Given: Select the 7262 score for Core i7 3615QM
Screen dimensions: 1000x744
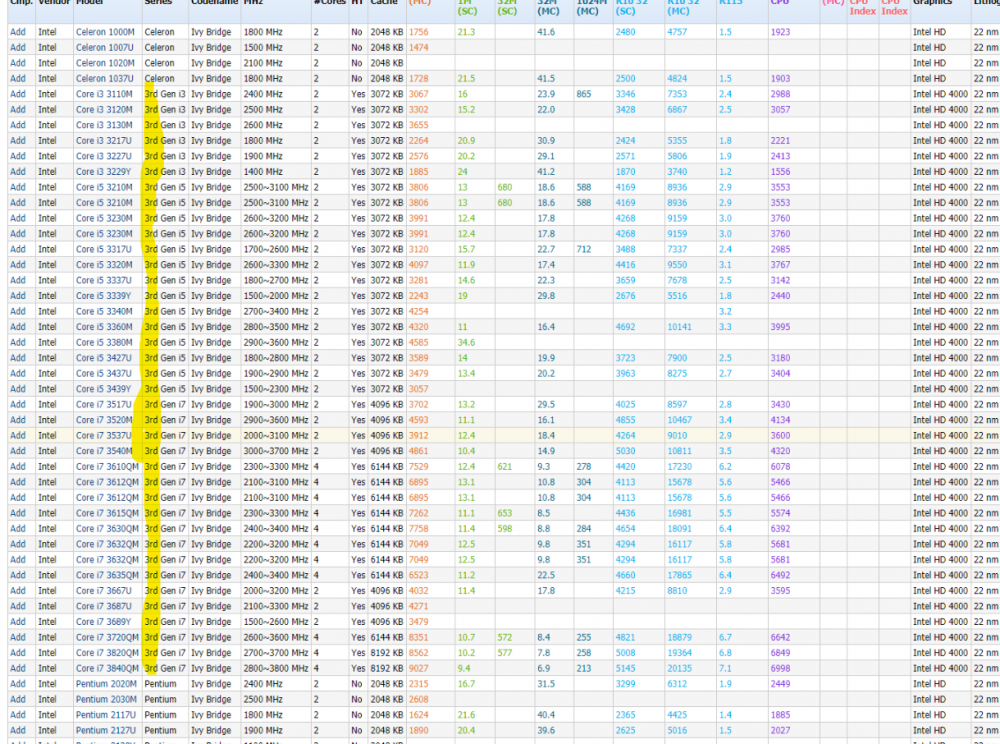Looking at the screenshot, I should click(418, 513).
